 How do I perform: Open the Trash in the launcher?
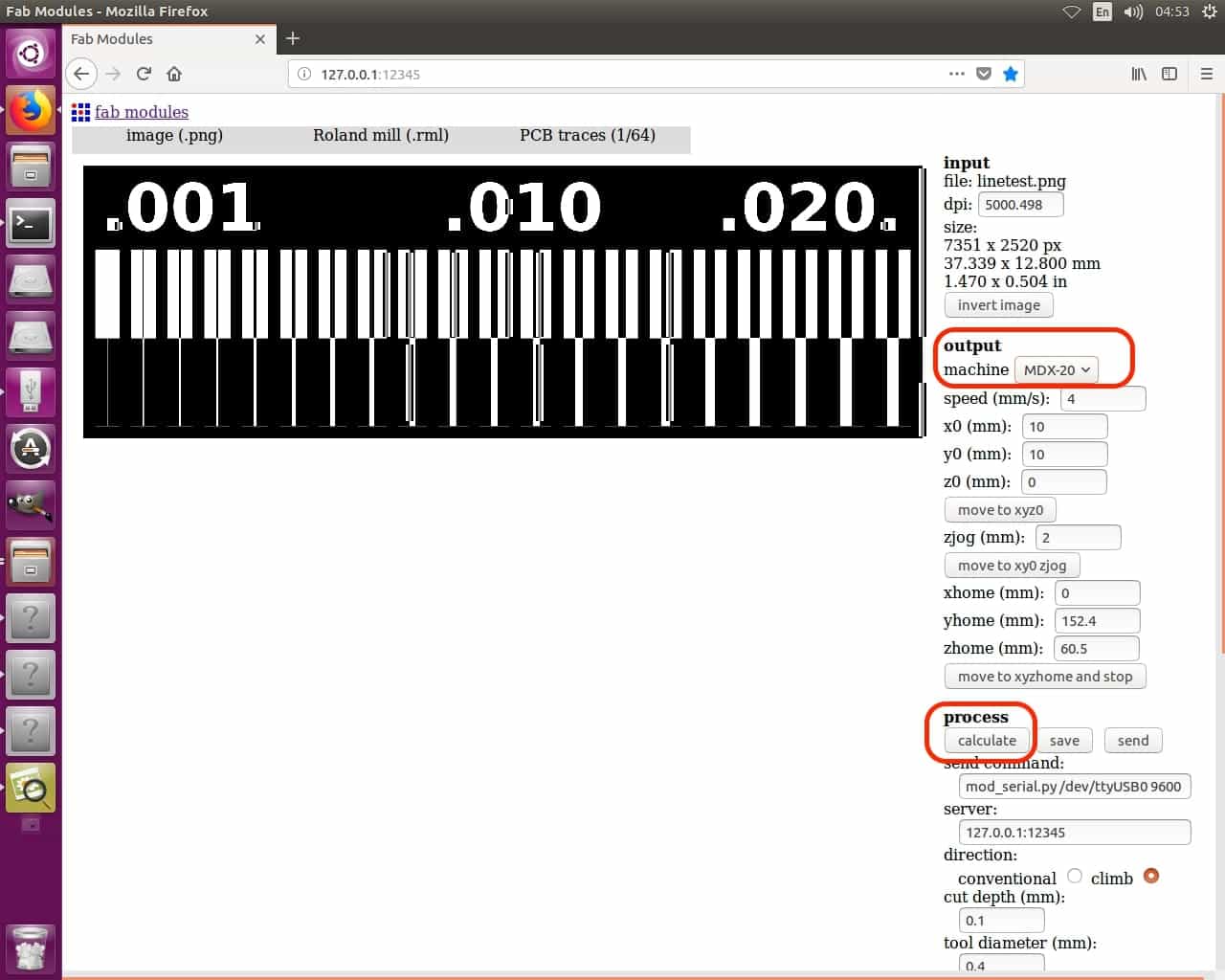pyautogui.click(x=31, y=947)
